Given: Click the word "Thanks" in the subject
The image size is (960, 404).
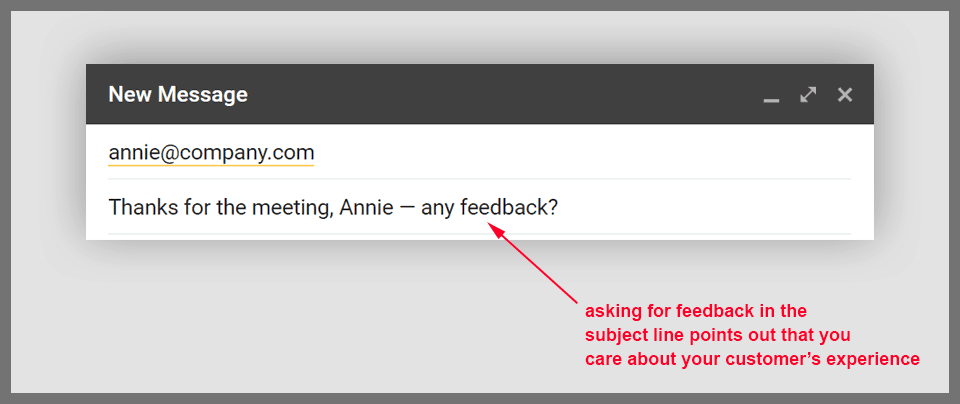Looking at the screenshot, I should click(139, 208).
